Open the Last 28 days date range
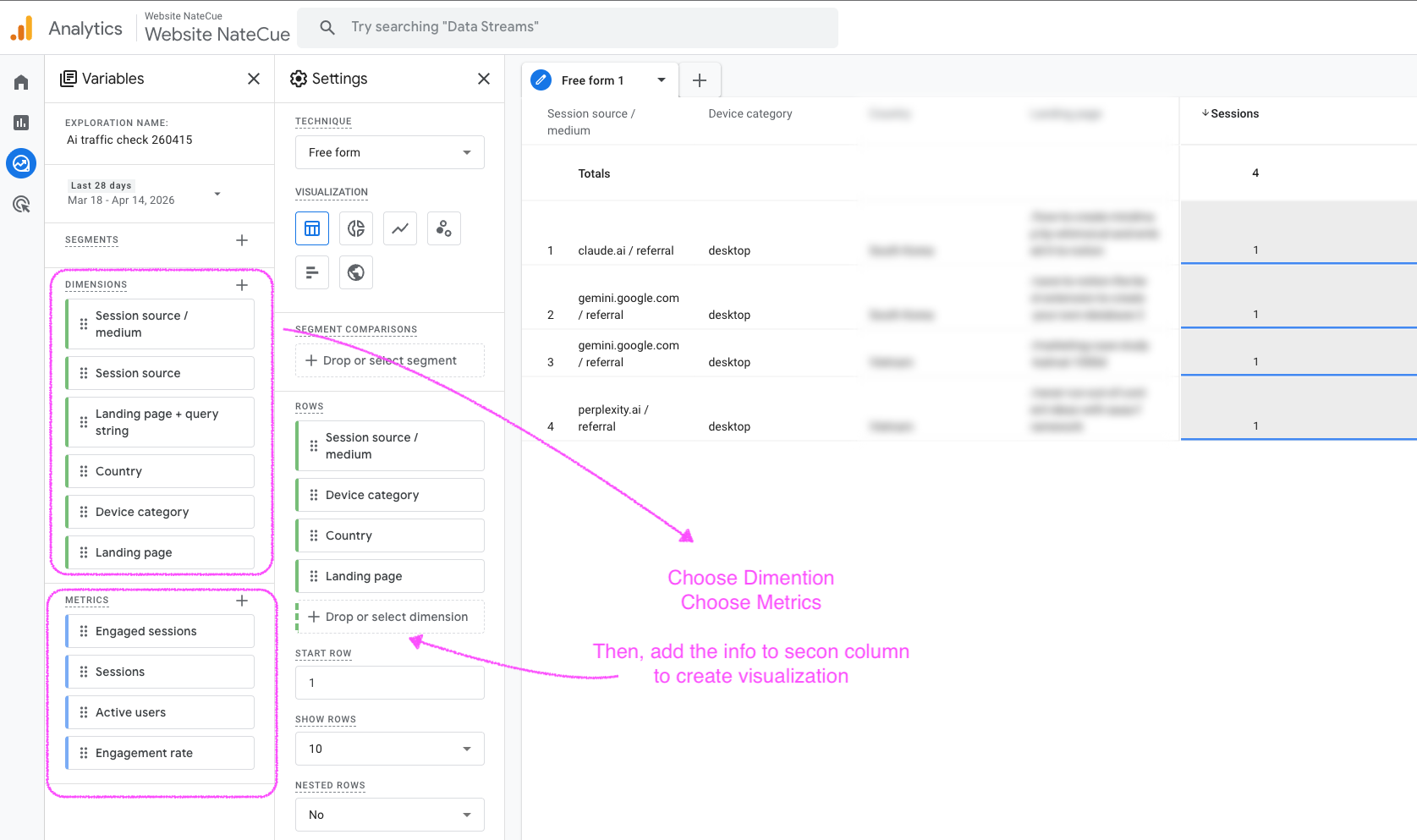The image size is (1417, 840). point(144,193)
